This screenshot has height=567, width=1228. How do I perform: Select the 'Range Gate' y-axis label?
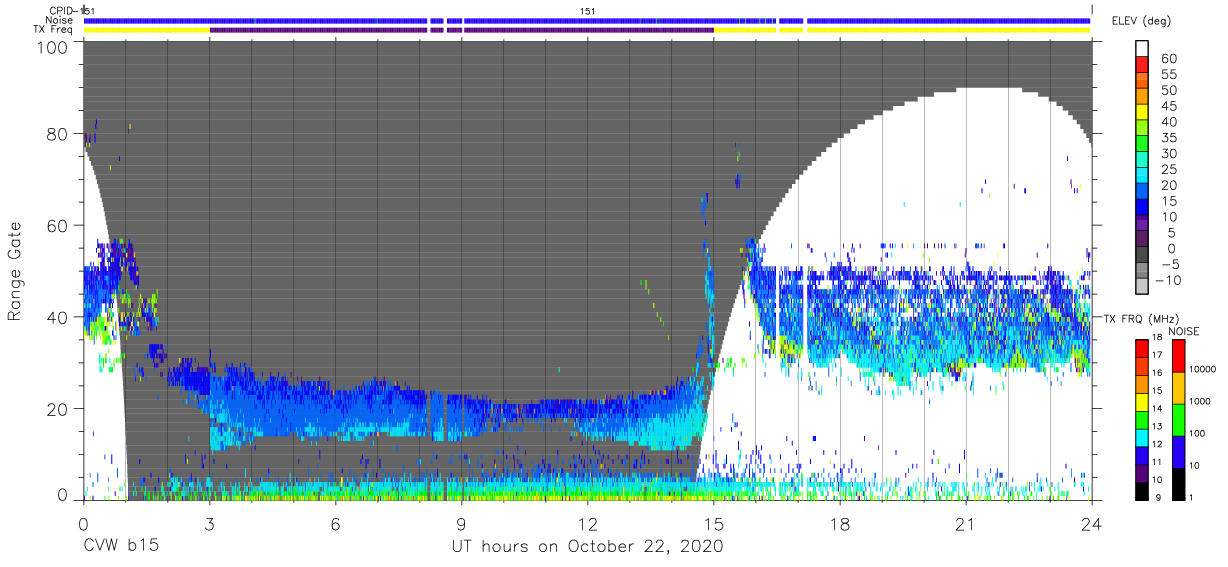coord(15,272)
